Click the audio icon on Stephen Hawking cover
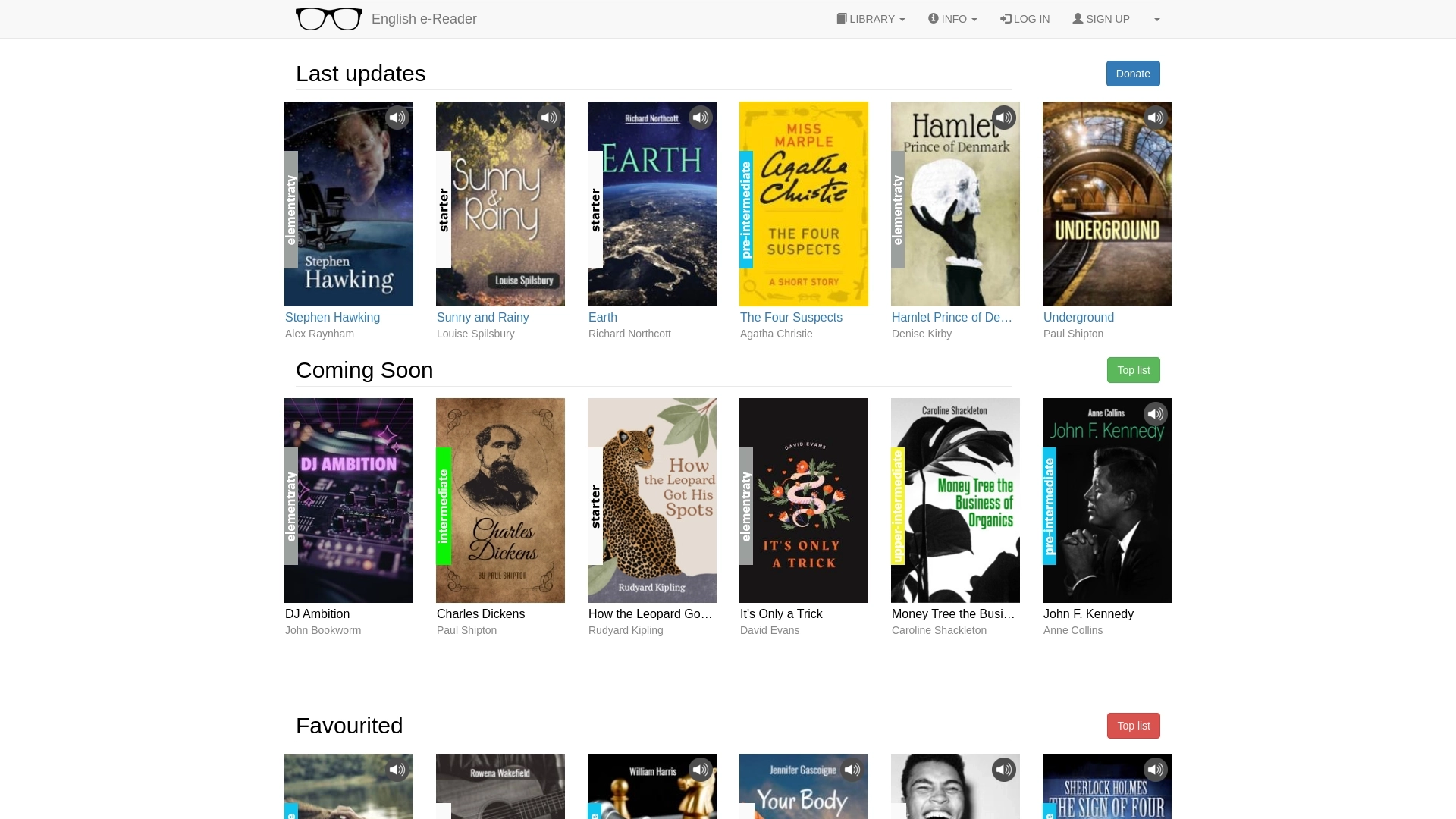1456x819 pixels. (397, 118)
